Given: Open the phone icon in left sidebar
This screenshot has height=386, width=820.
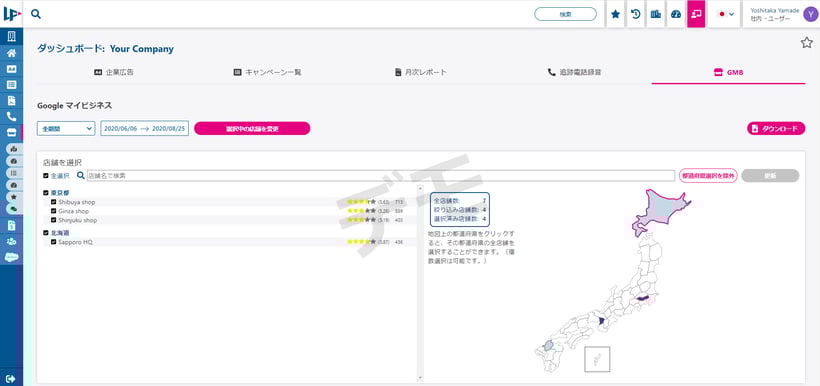Looking at the screenshot, I should click(12, 117).
